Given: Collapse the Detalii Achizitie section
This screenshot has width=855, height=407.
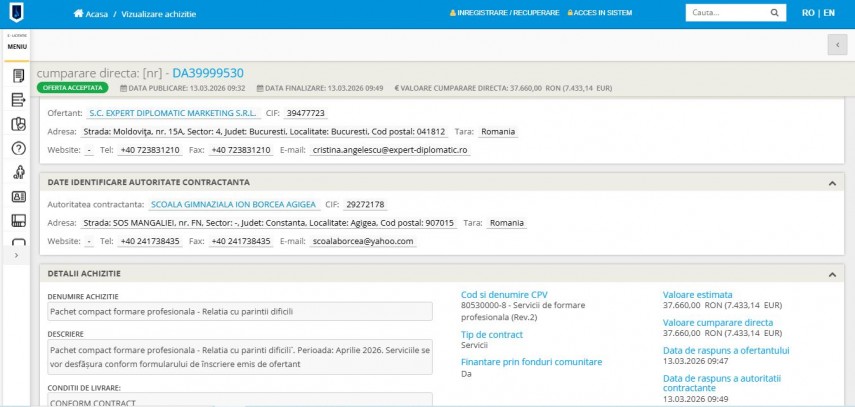Looking at the screenshot, I should coord(832,273).
